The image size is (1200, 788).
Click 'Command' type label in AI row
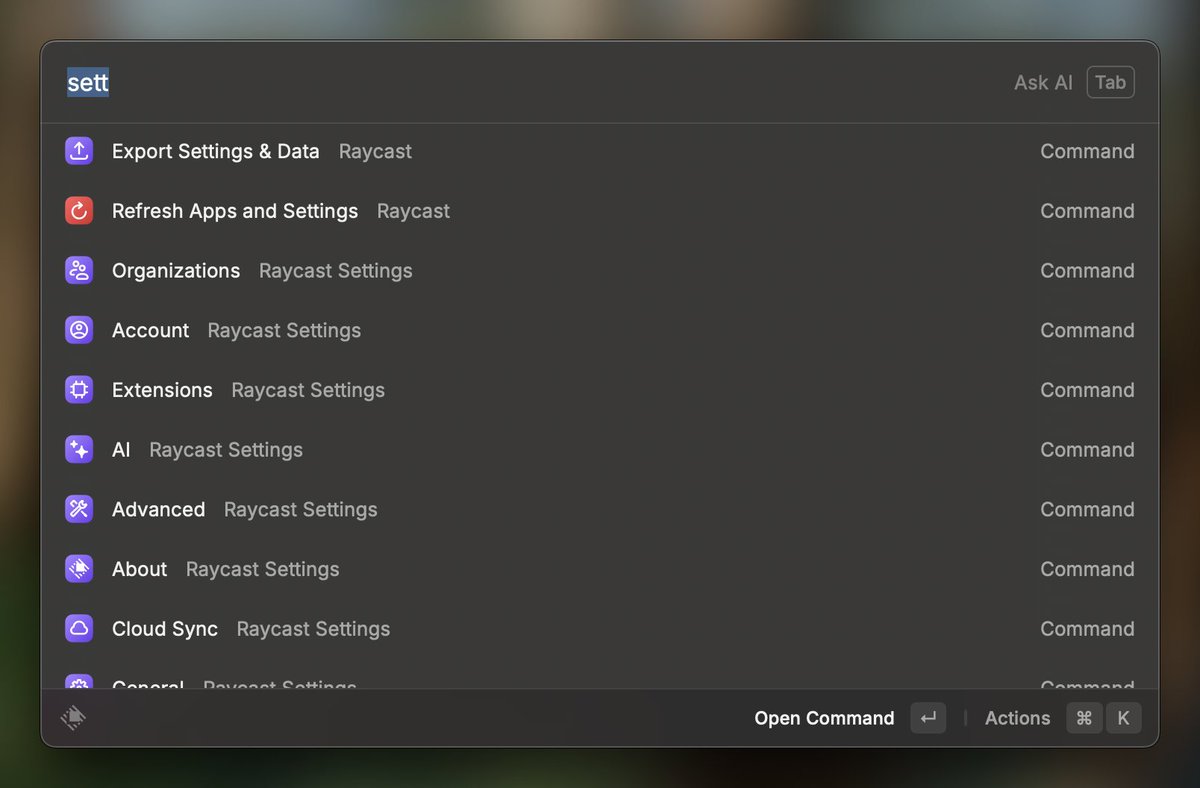point(1087,450)
